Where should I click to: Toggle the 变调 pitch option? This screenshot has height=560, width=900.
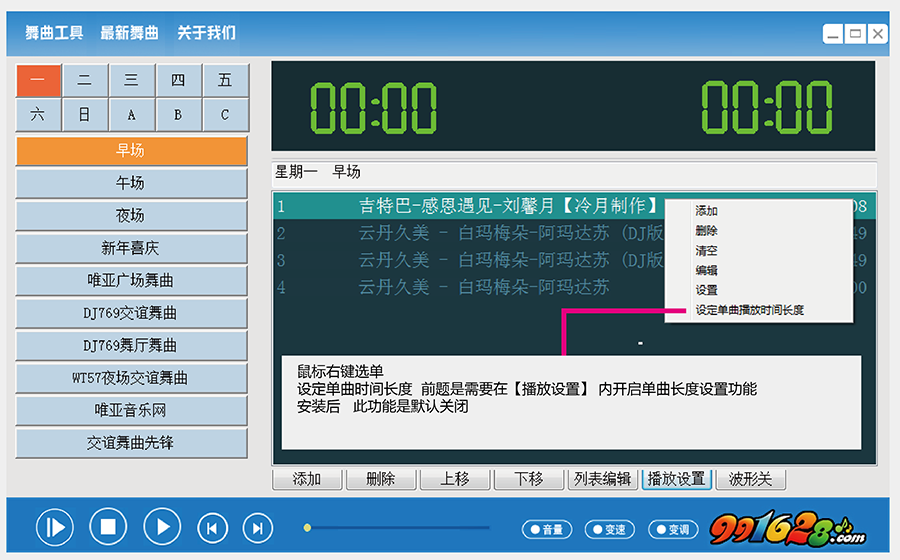click(x=673, y=529)
